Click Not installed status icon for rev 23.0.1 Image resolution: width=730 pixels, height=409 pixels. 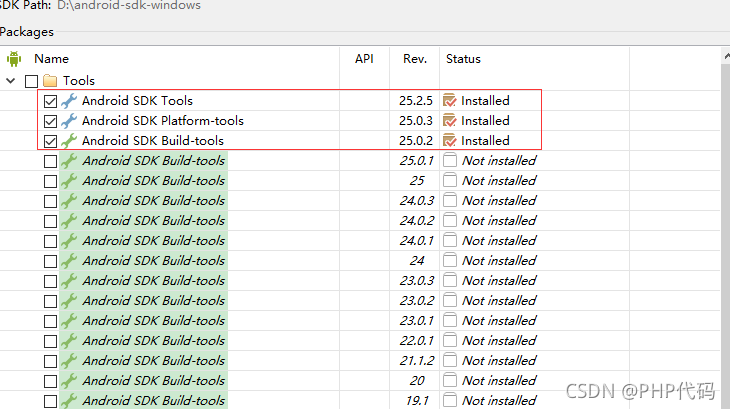click(450, 320)
